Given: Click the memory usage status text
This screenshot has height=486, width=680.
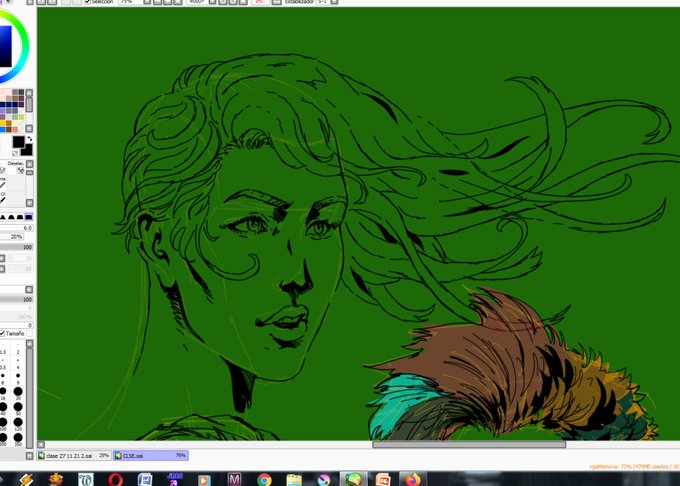Looking at the screenshot, I should [x=634, y=466].
